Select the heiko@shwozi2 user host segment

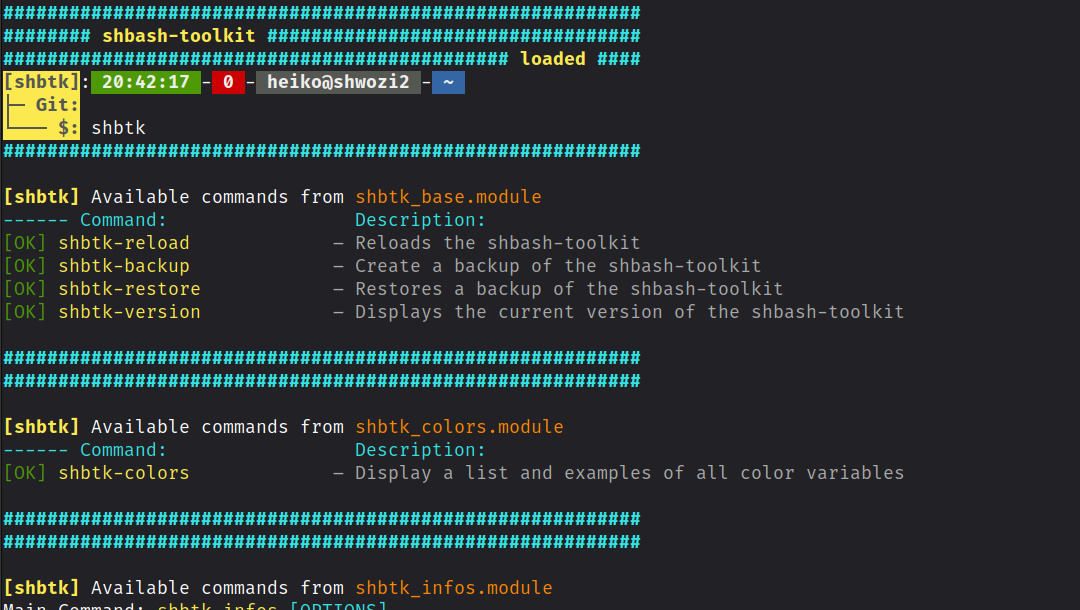point(338,82)
